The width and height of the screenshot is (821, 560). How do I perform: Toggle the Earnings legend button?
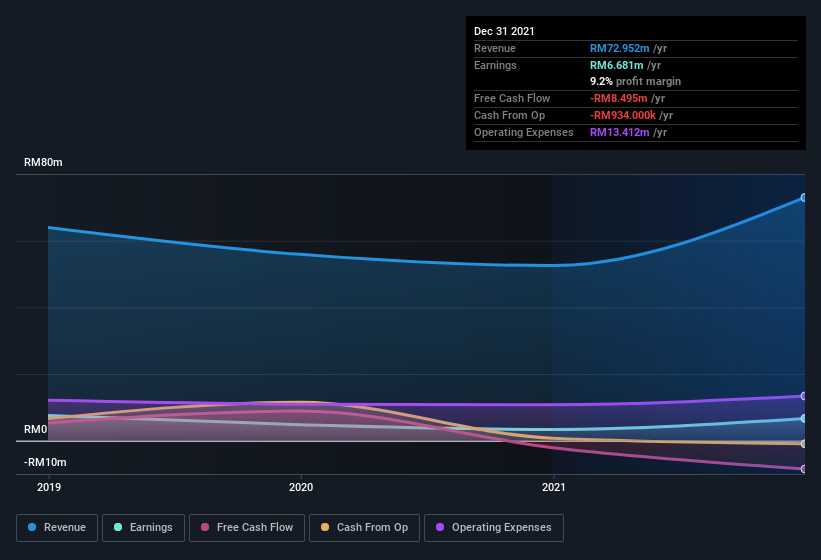tap(143, 528)
